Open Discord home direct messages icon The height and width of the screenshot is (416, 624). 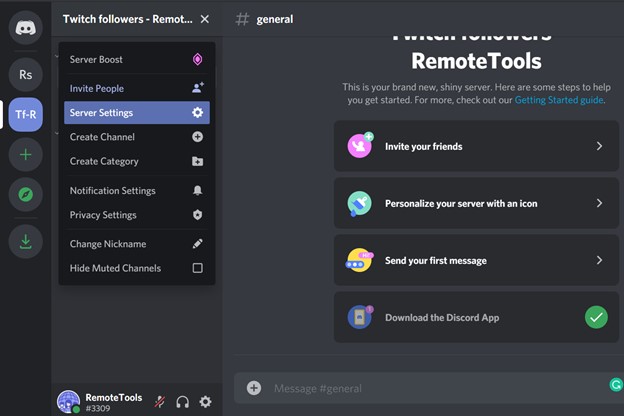tap(25, 28)
